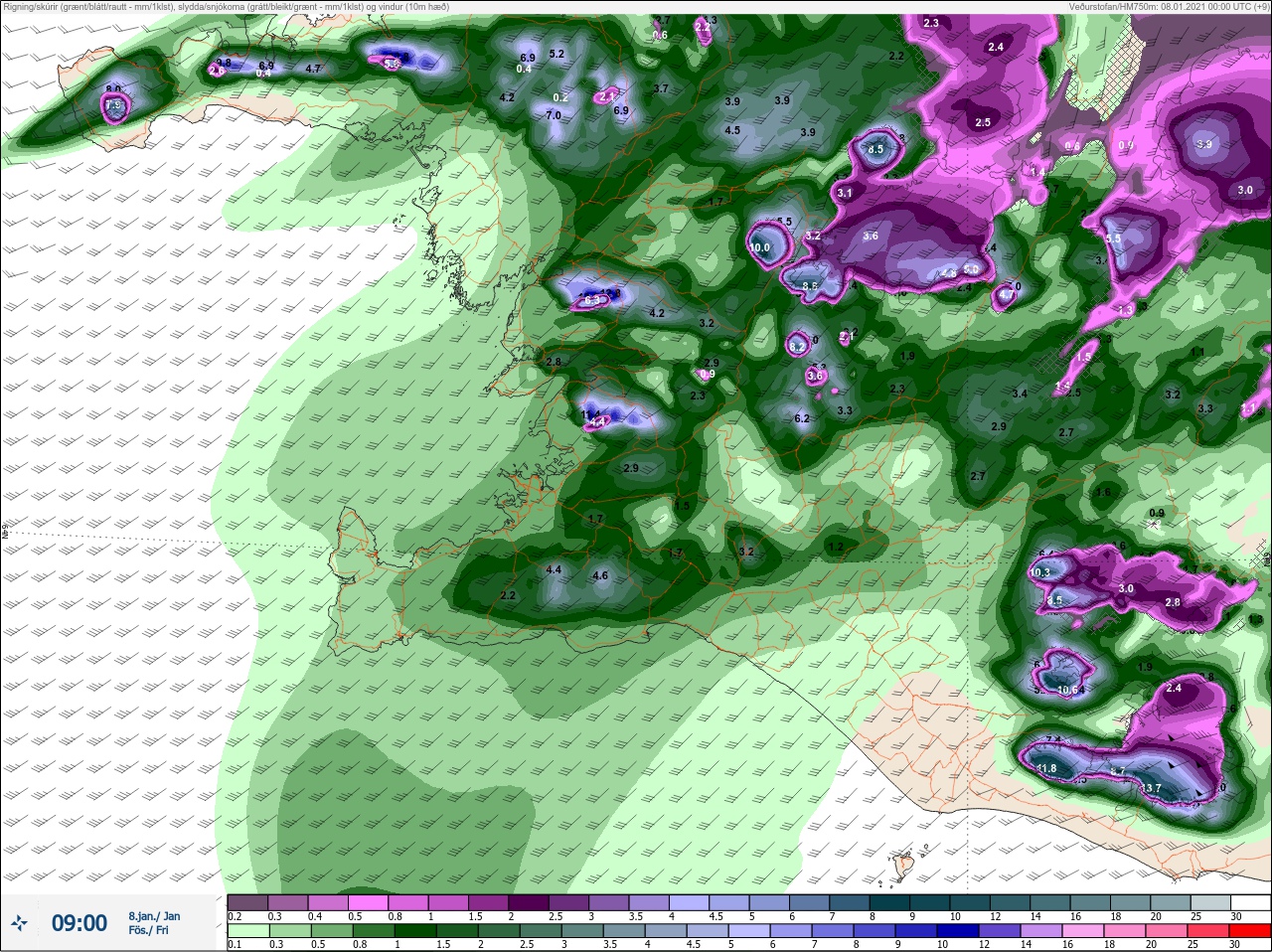This screenshot has width=1272, height=952.
Task: Click the 11.8 precipitation value on the map
Action: coord(1045,768)
